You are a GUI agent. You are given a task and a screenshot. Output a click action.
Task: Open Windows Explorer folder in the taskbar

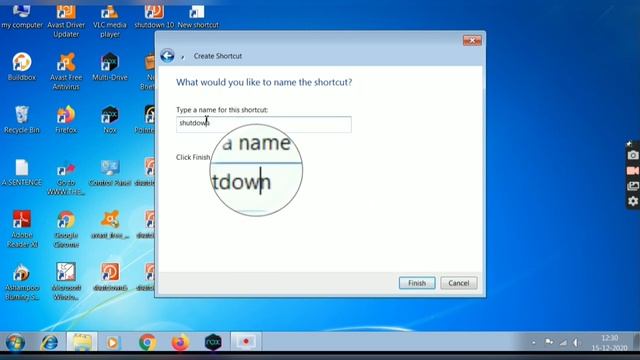(82, 342)
